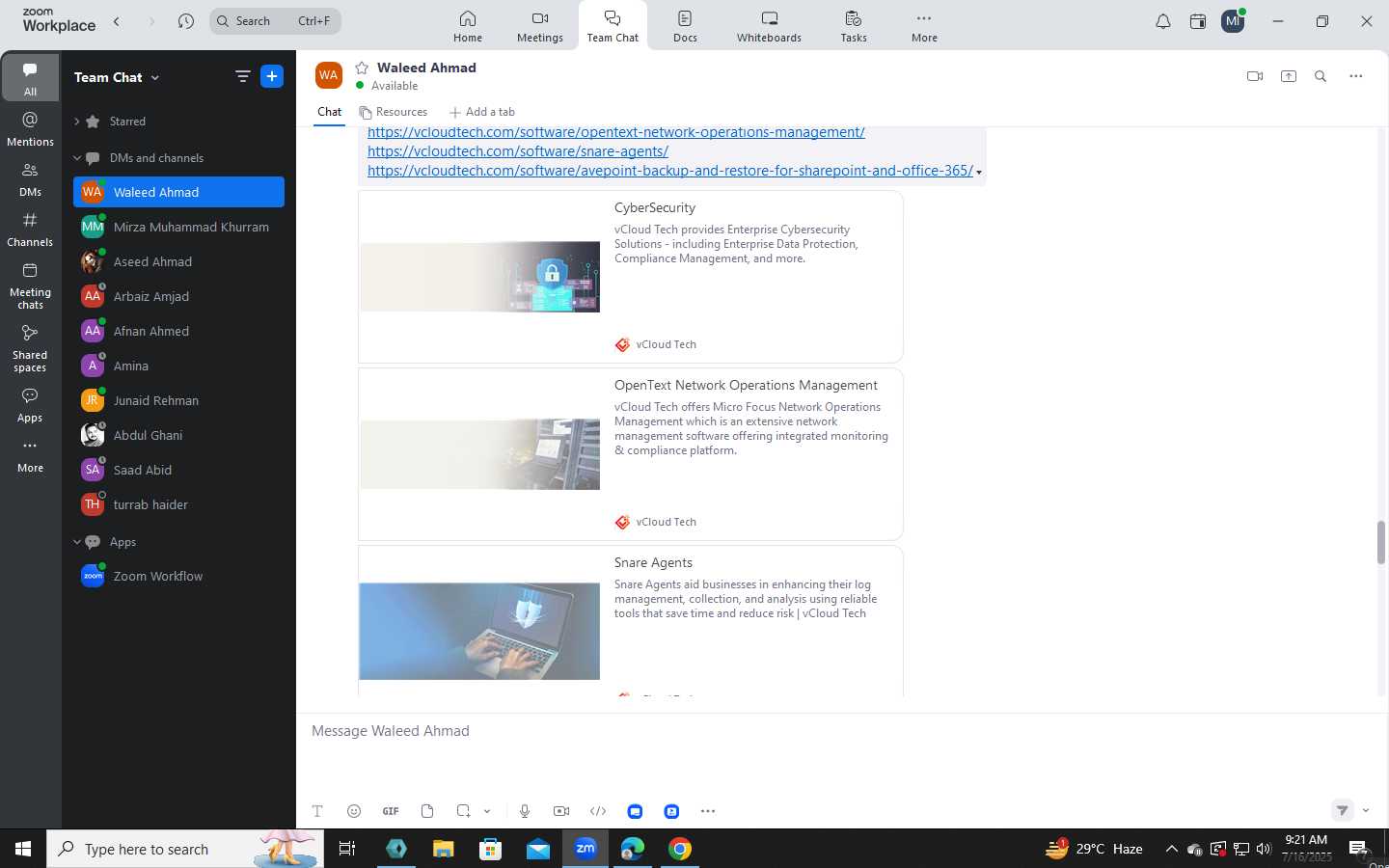Open the avepoint-backup-and-restore link
The width and height of the screenshot is (1389, 868).
click(x=670, y=171)
